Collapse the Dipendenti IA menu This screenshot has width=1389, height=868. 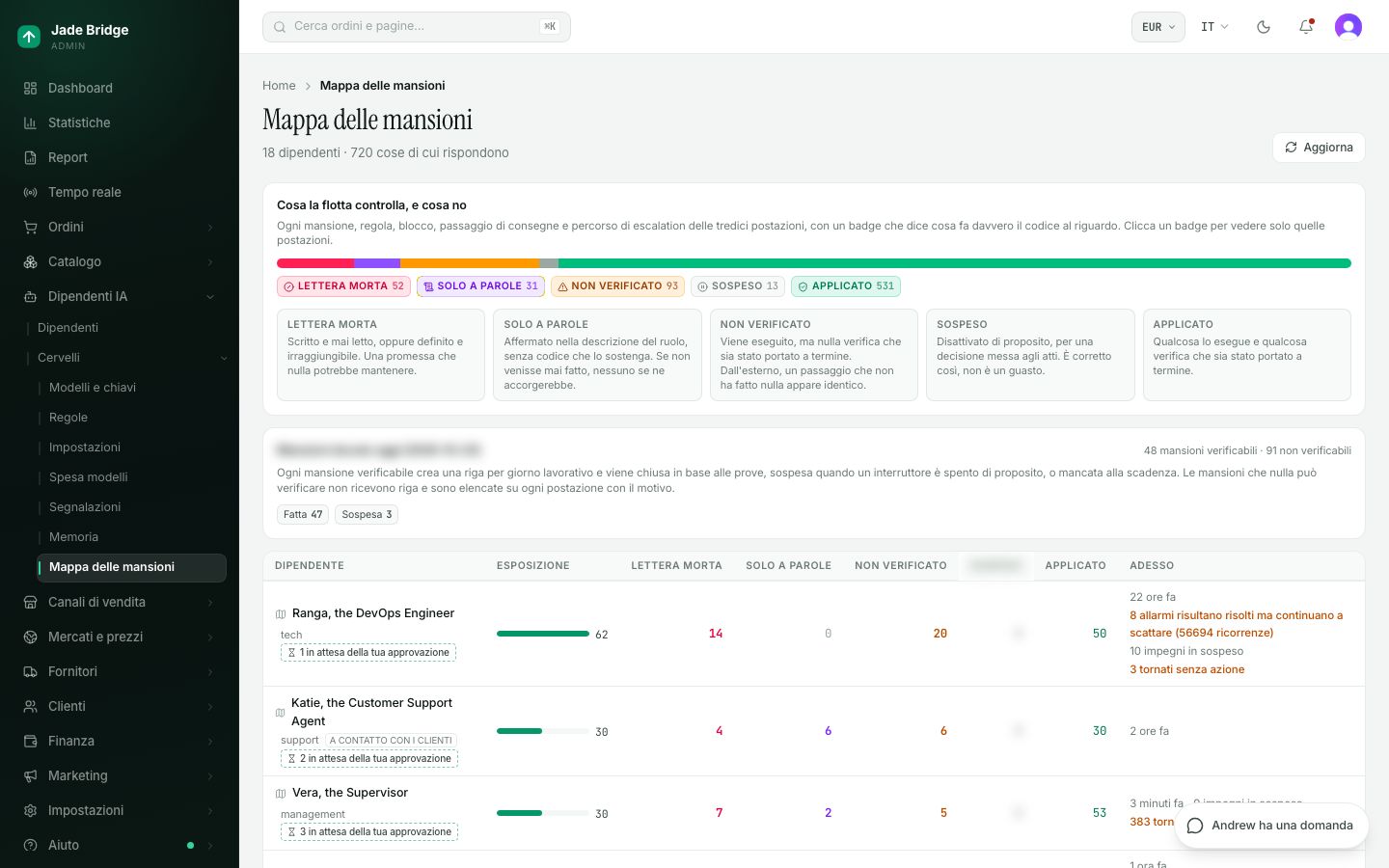tap(120, 296)
